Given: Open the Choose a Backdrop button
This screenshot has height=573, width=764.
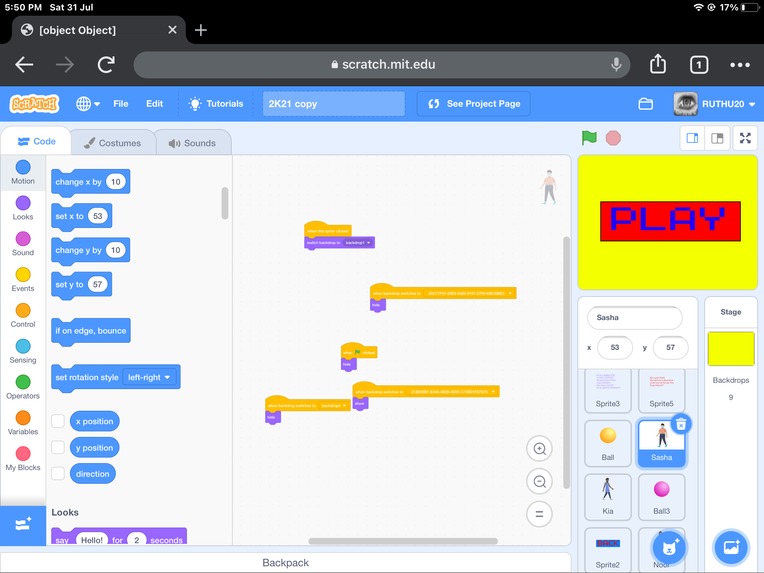Looking at the screenshot, I should (x=731, y=547).
